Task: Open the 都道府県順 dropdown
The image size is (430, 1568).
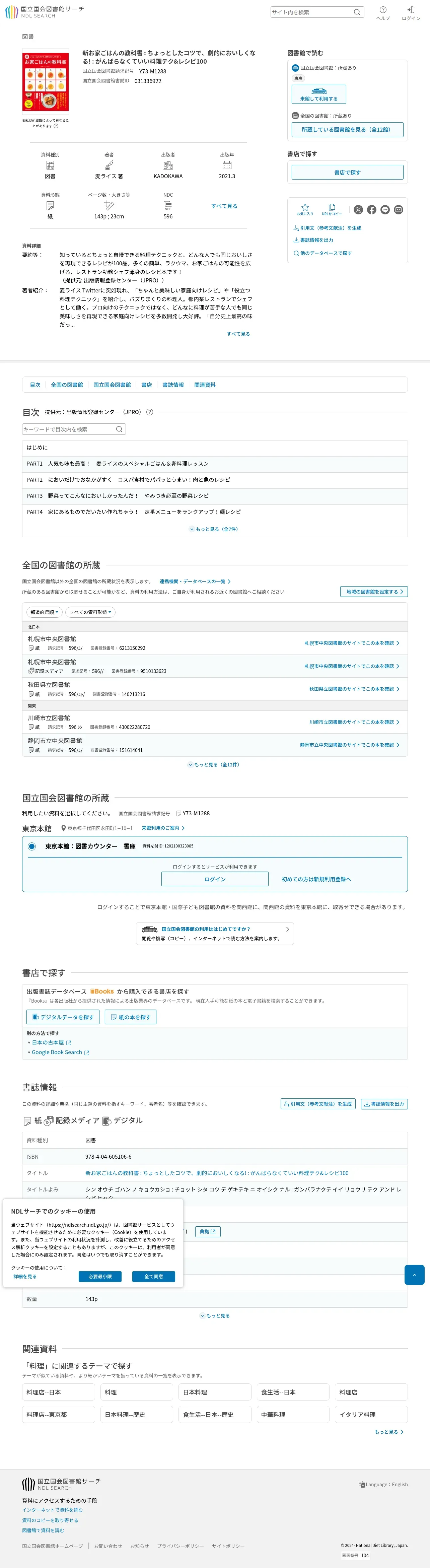Action: [45, 612]
